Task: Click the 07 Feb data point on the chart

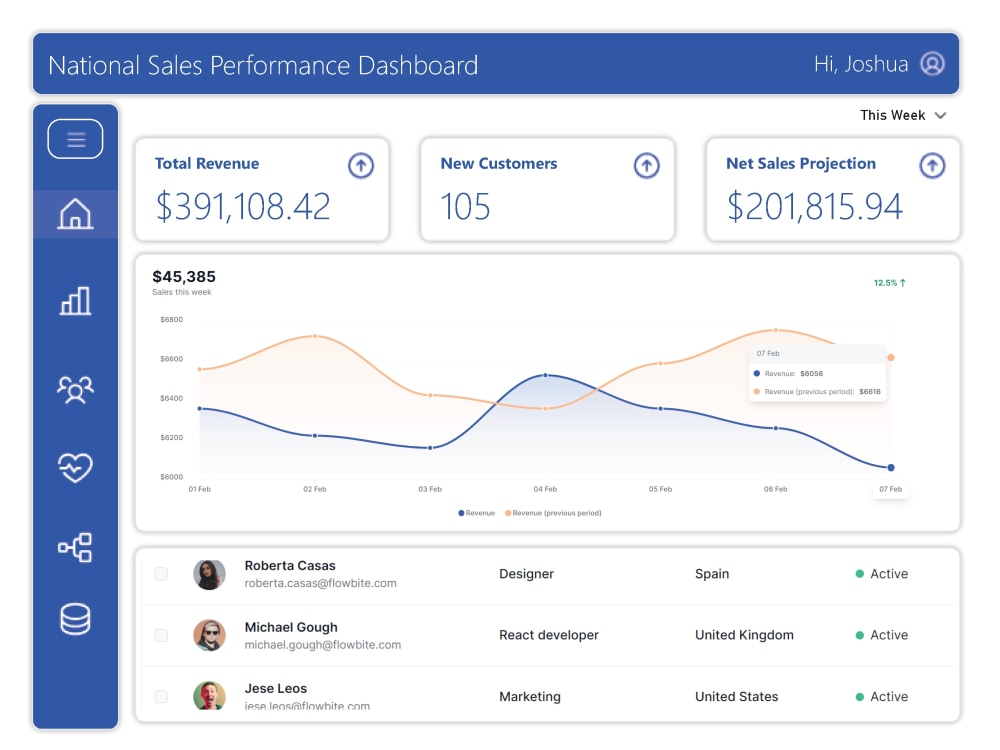Action: [890, 467]
